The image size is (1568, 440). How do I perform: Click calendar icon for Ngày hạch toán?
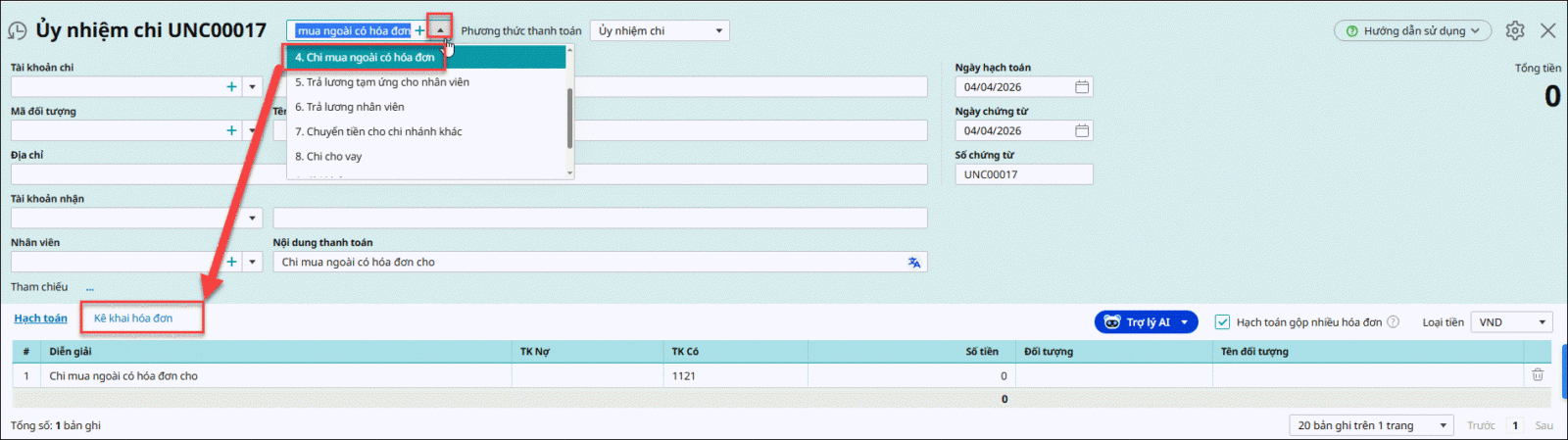tap(1081, 87)
